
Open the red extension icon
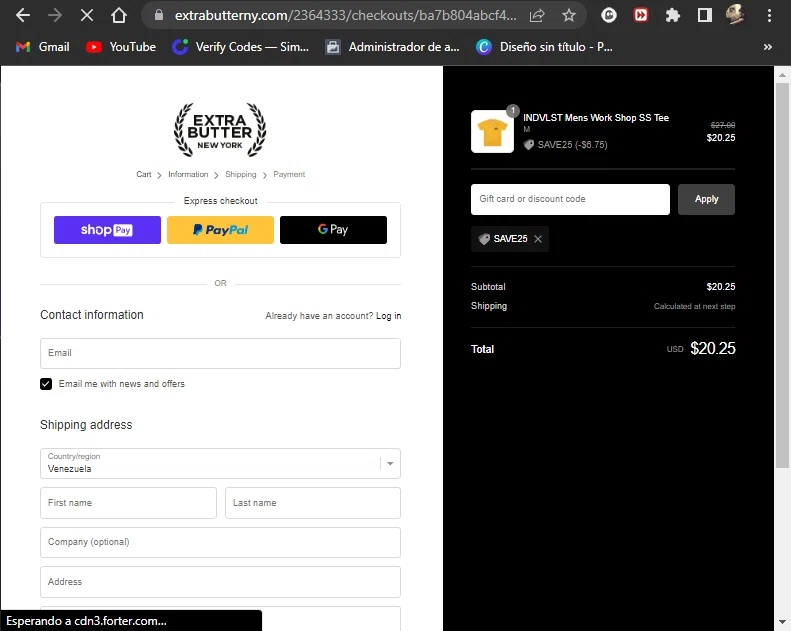coord(641,16)
